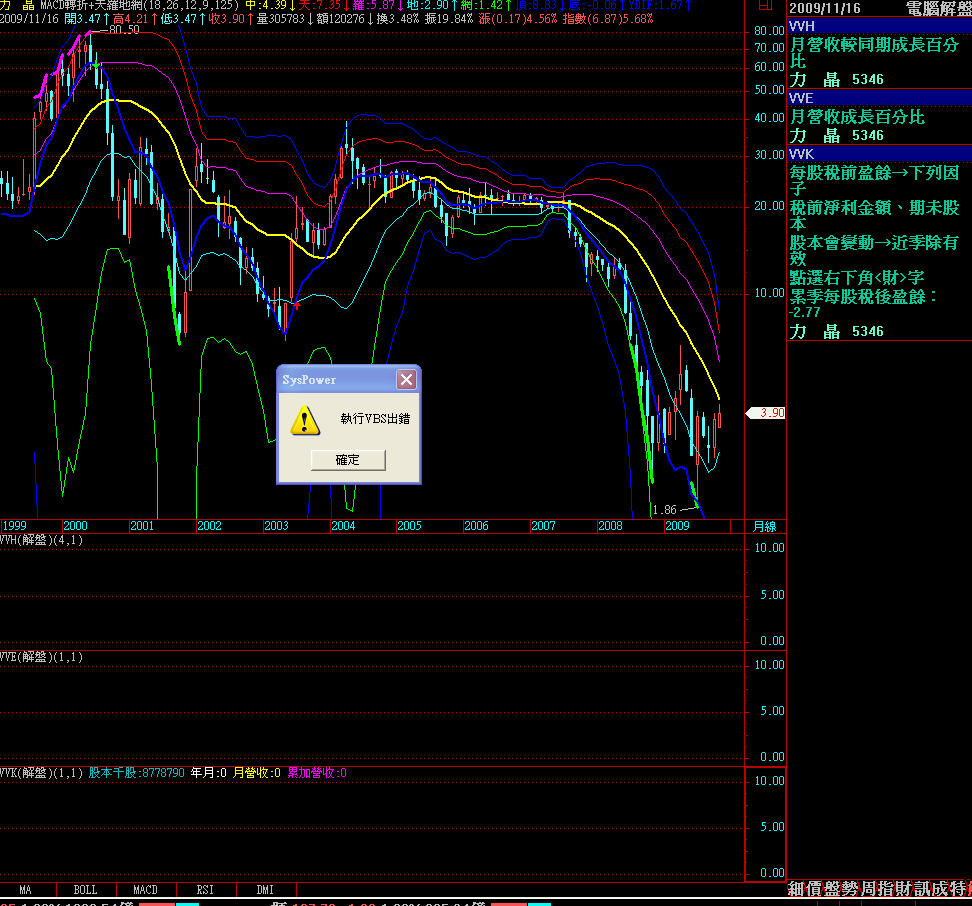Click the 3.90 current price label
Viewport: 972px width, 906px height.
pyautogui.click(x=770, y=413)
